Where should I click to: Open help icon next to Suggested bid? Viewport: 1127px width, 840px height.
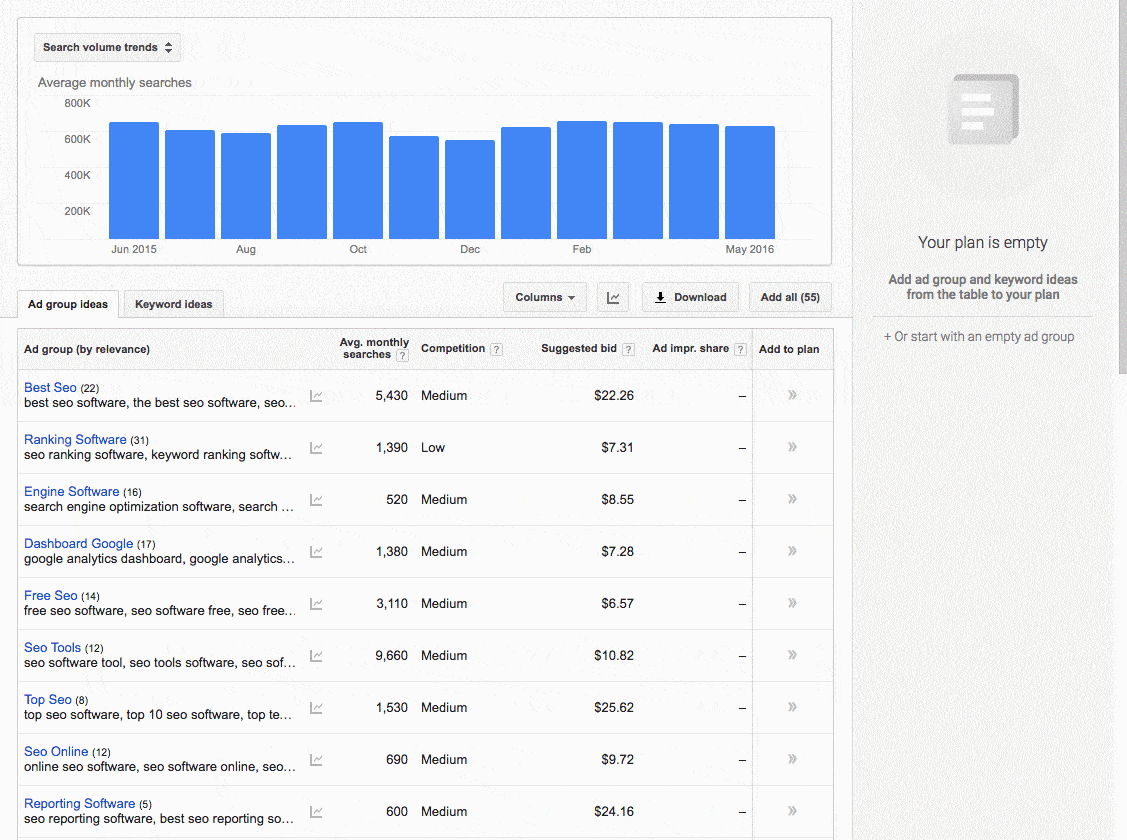coord(628,349)
